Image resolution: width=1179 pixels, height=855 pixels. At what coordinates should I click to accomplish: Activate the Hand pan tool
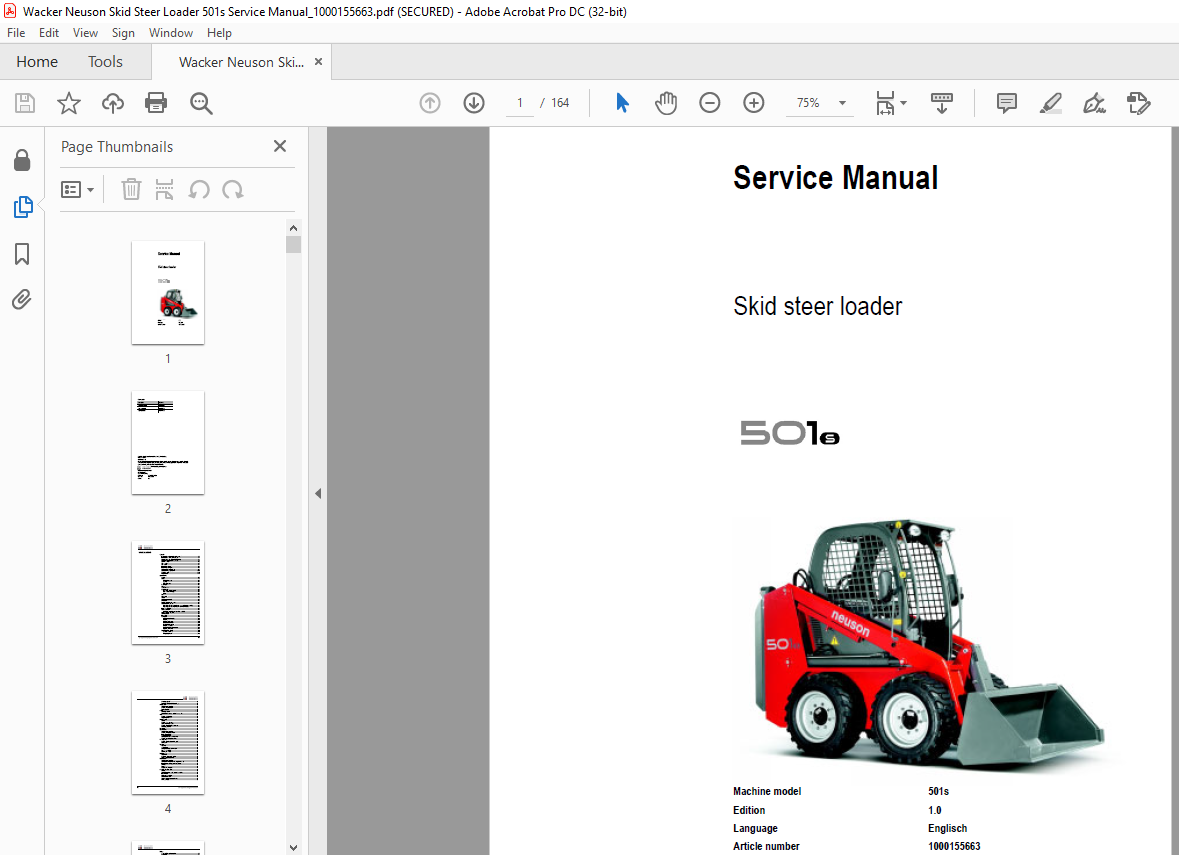(x=665, y=103)
